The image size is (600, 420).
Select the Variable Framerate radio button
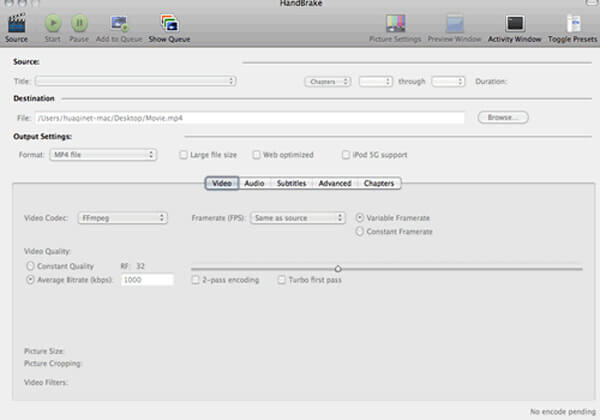360,218
